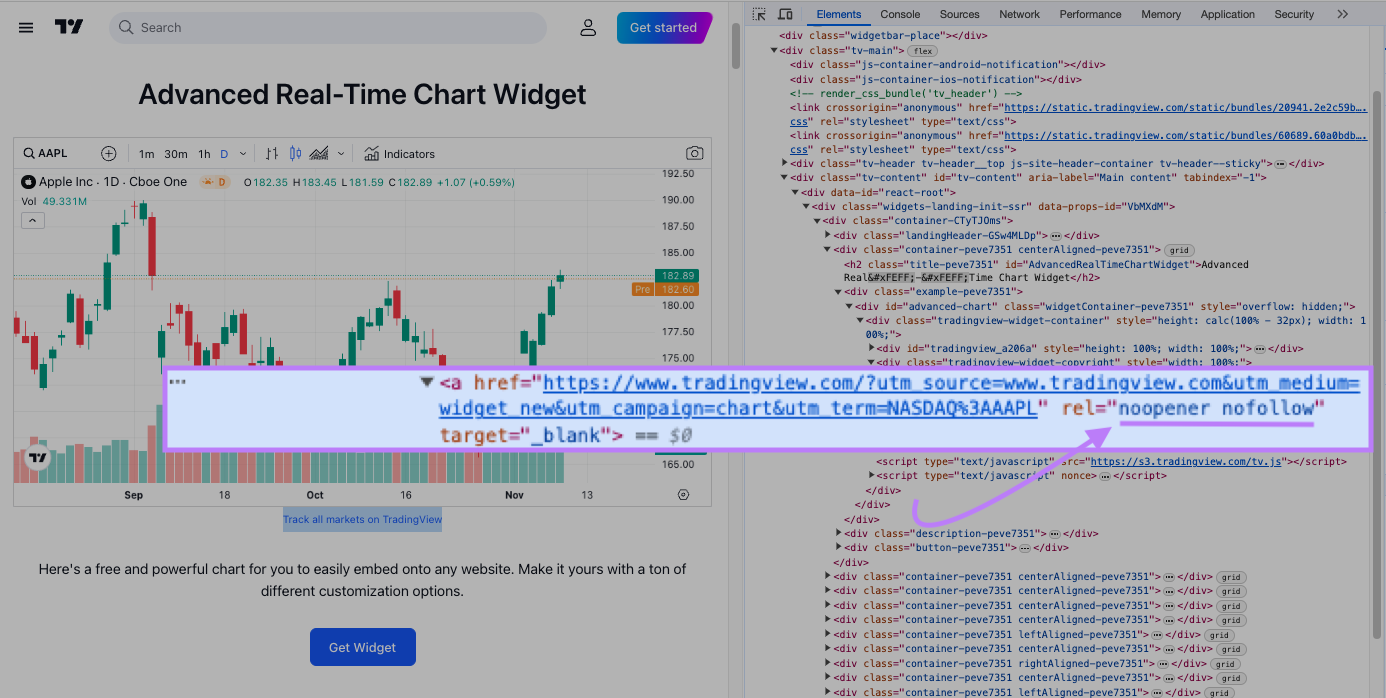Open the chart style dropdown chevron
The height and width of the screenshot is (698, 1386).
(341, 153)
